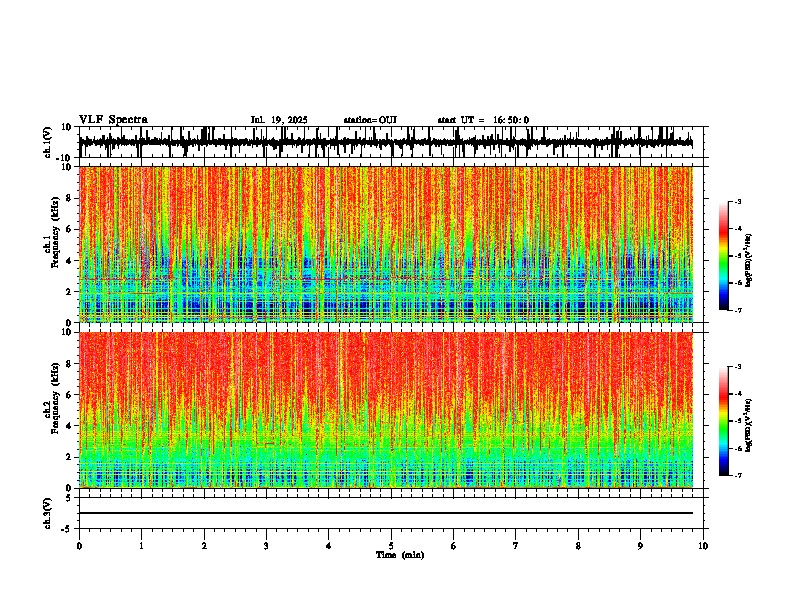Click the ch.1 color scale bar
Screen dimensions: 792x612
pos(723,256)
